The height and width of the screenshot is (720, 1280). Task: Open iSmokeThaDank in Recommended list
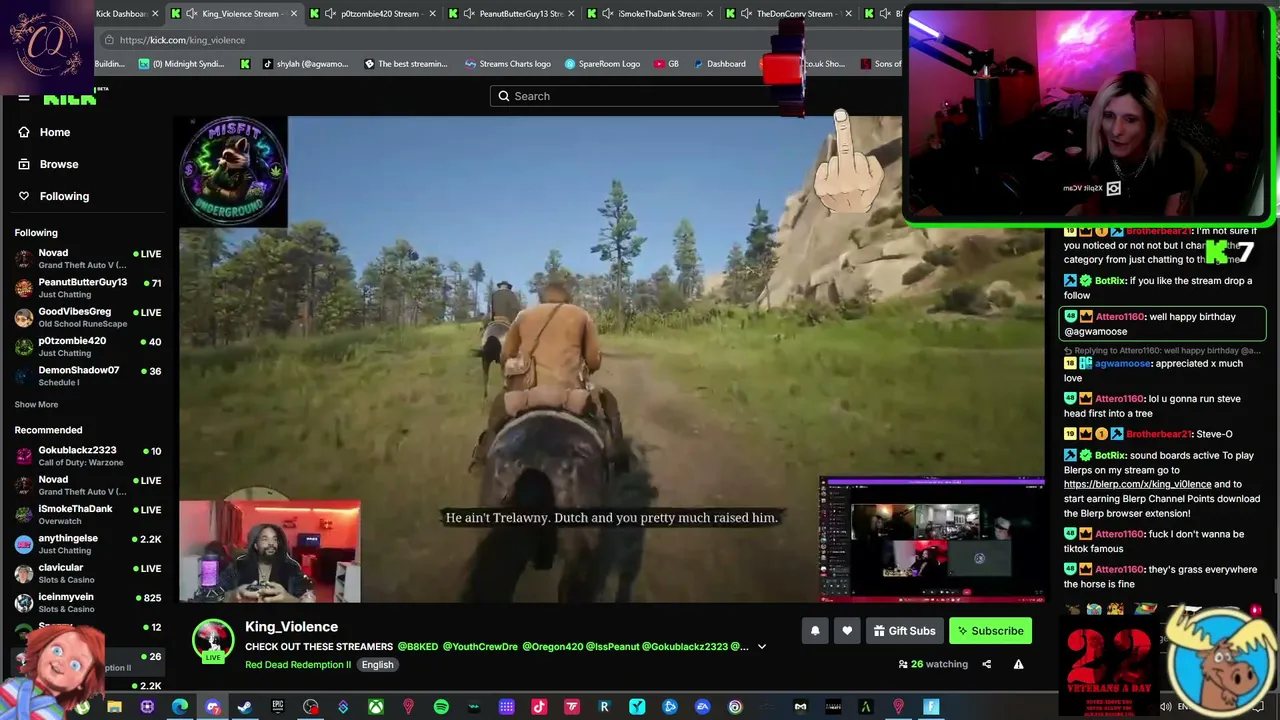[87, 515]
